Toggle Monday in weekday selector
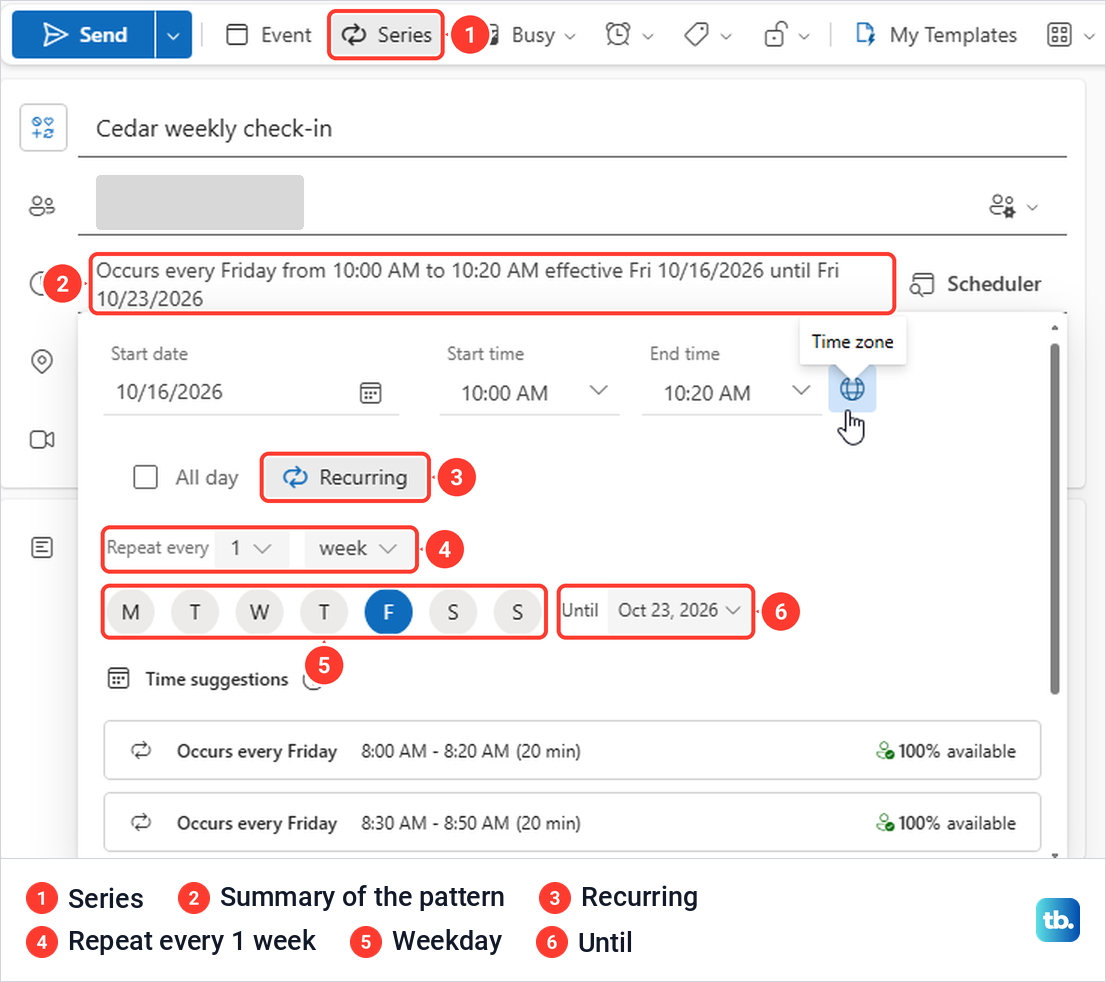The width and height of the screenshot is (1106, 982). pyautogui.click(x=130, y=612)
